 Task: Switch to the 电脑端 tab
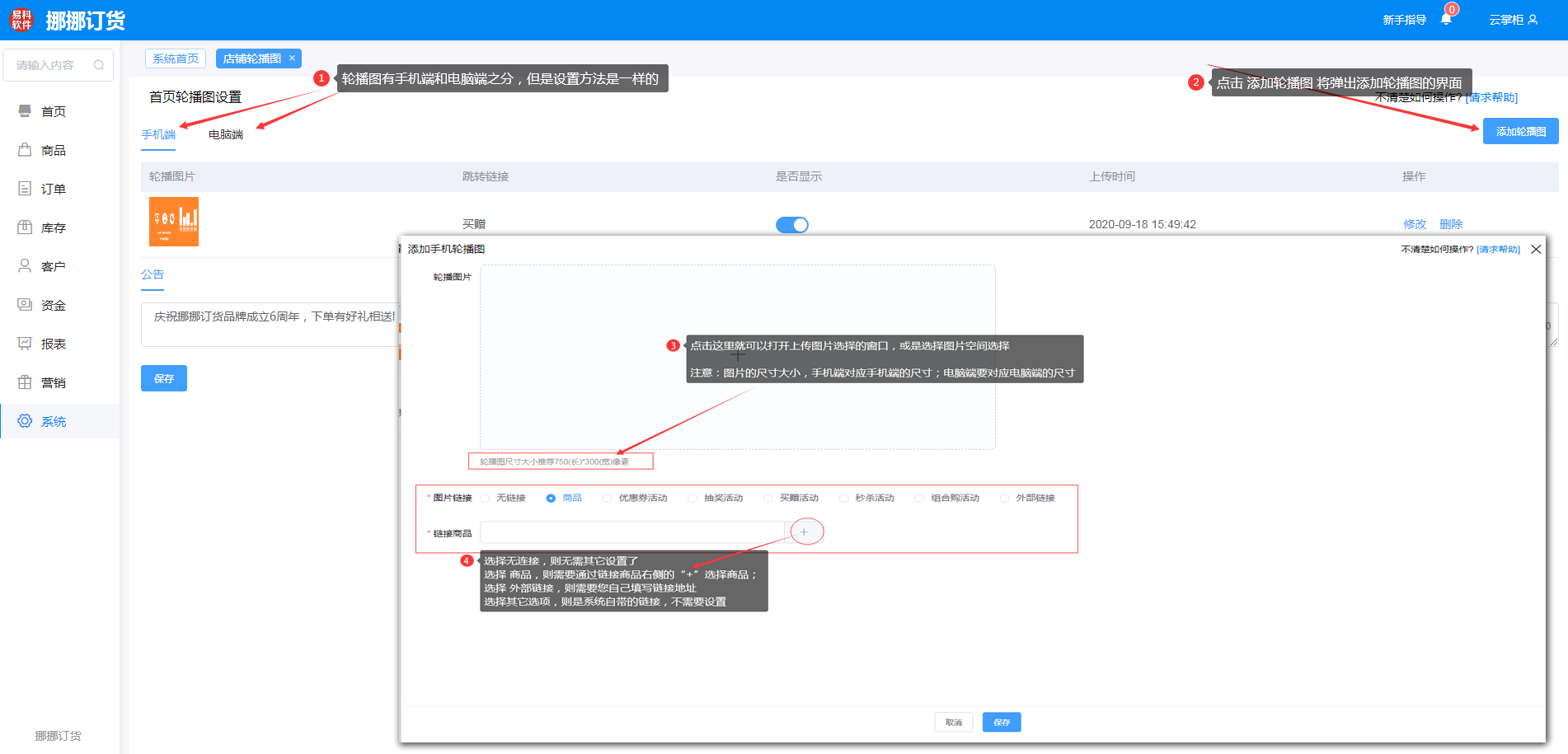tap(225, 134)
